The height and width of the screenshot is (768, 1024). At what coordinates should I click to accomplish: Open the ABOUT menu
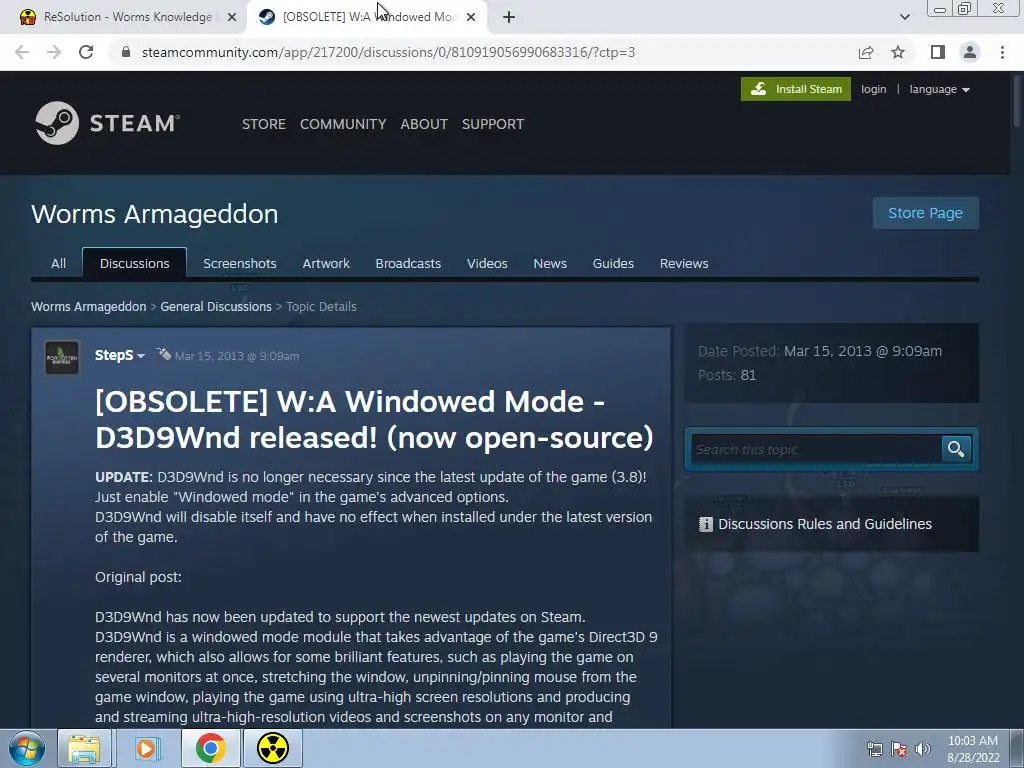(424, 124)
